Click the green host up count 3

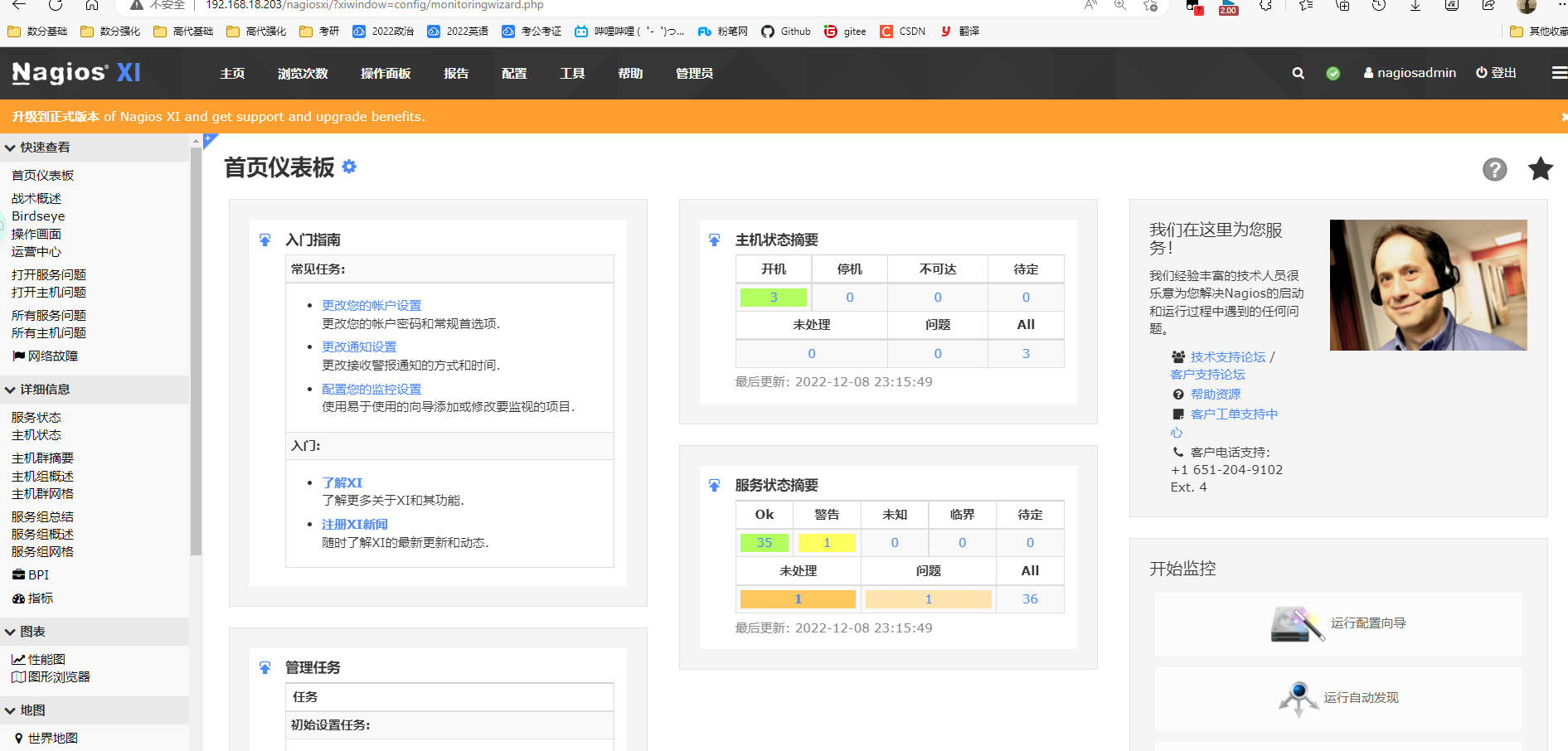point(773,297)
